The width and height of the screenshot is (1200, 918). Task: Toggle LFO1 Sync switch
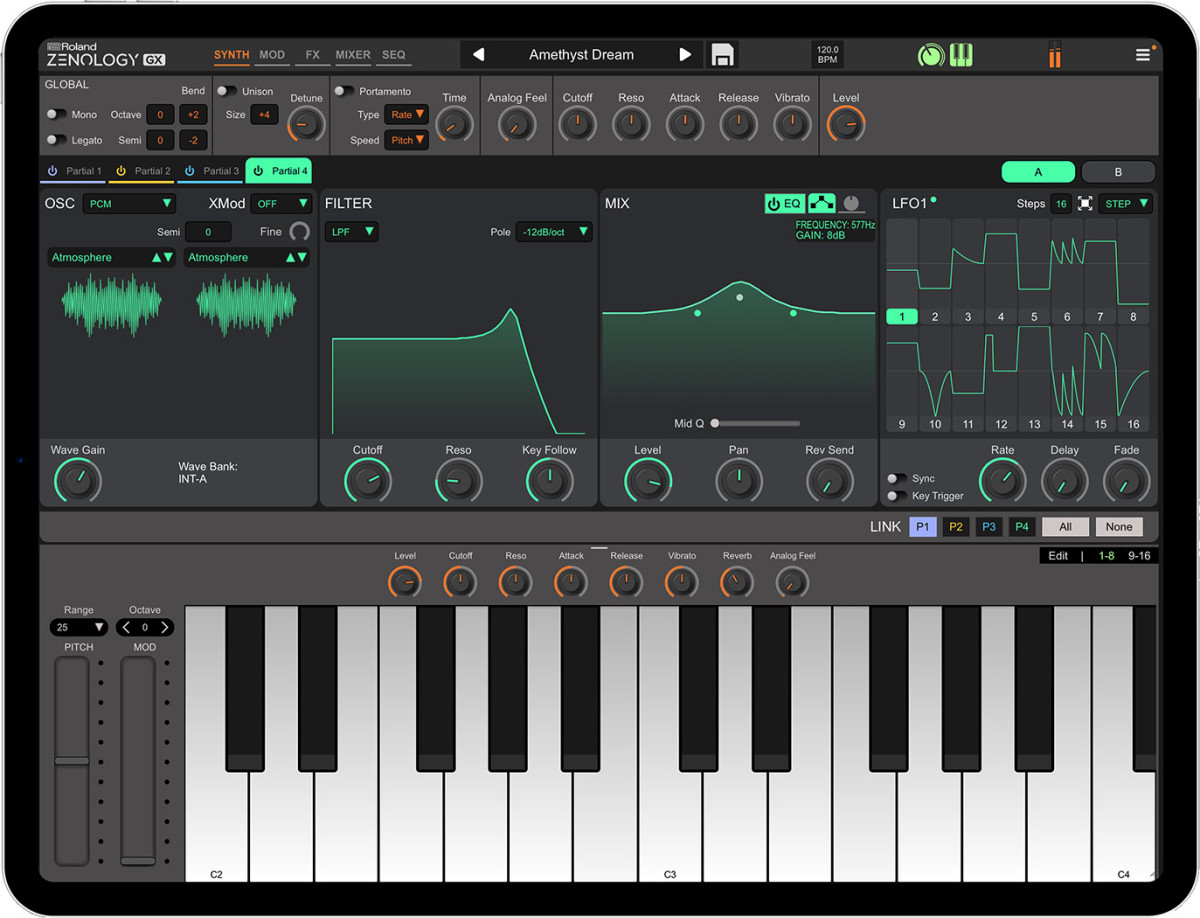tap(897, 479)
